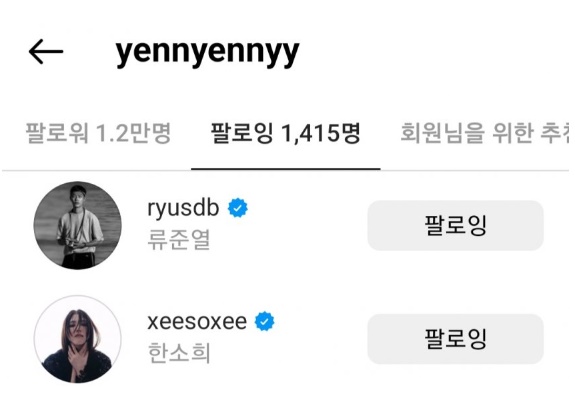This screenshot has width=575, height=401.
Task: Switch to the 팔로워 1.2만명 tab
Action: [x=98, y=133]
